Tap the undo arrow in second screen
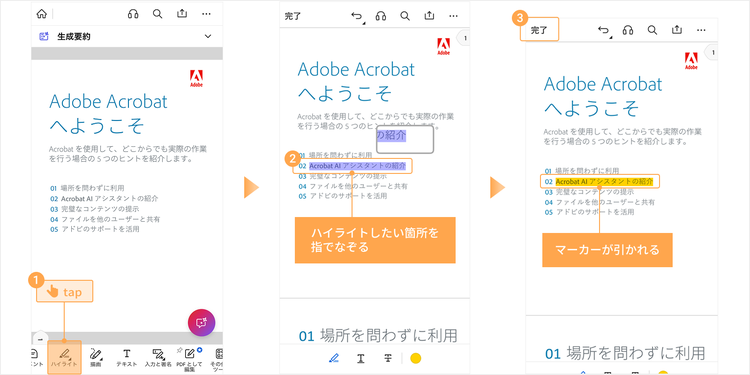This screenshot has width=750, height=375. pos(357,16)
